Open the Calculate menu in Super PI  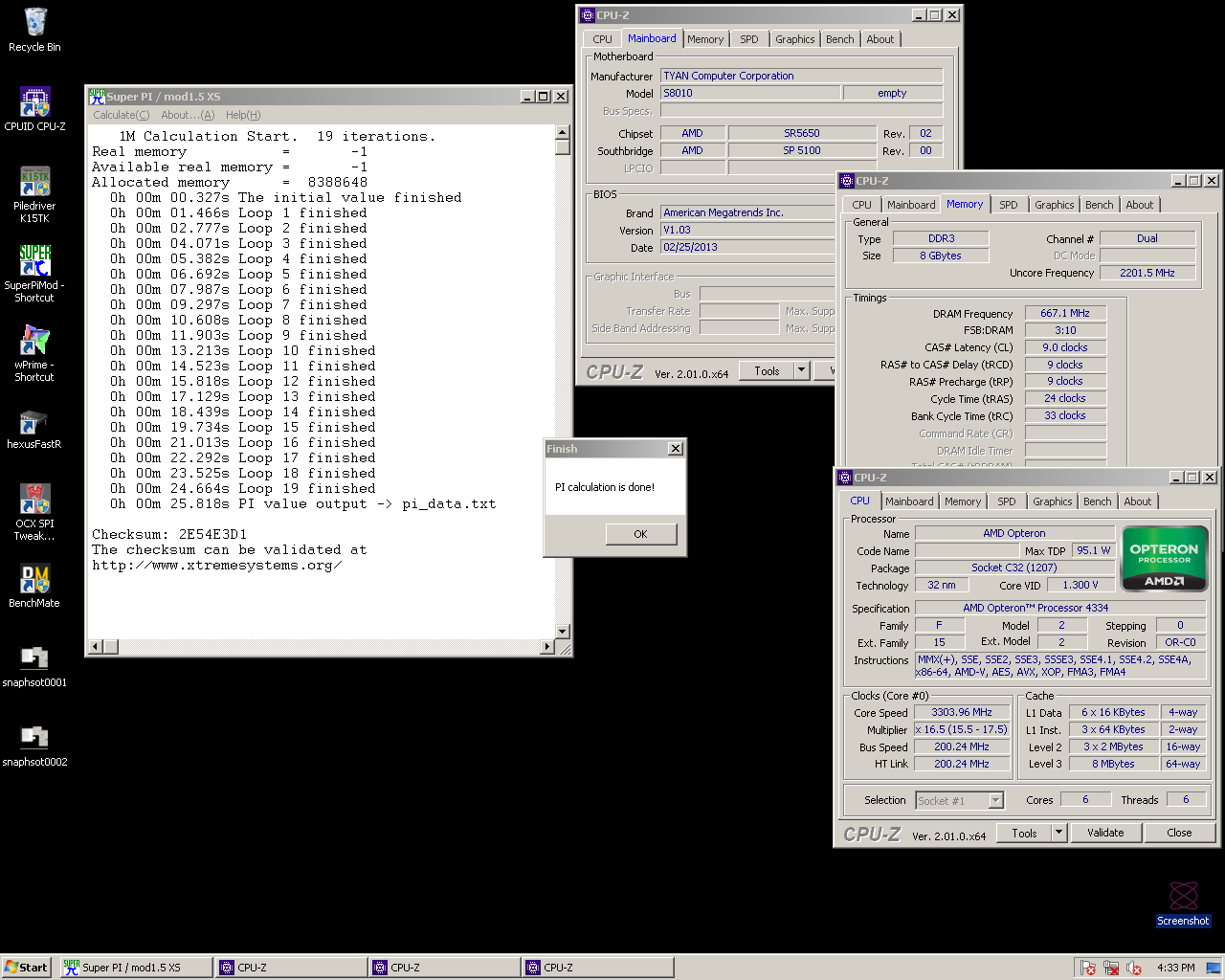pos(121,115)
